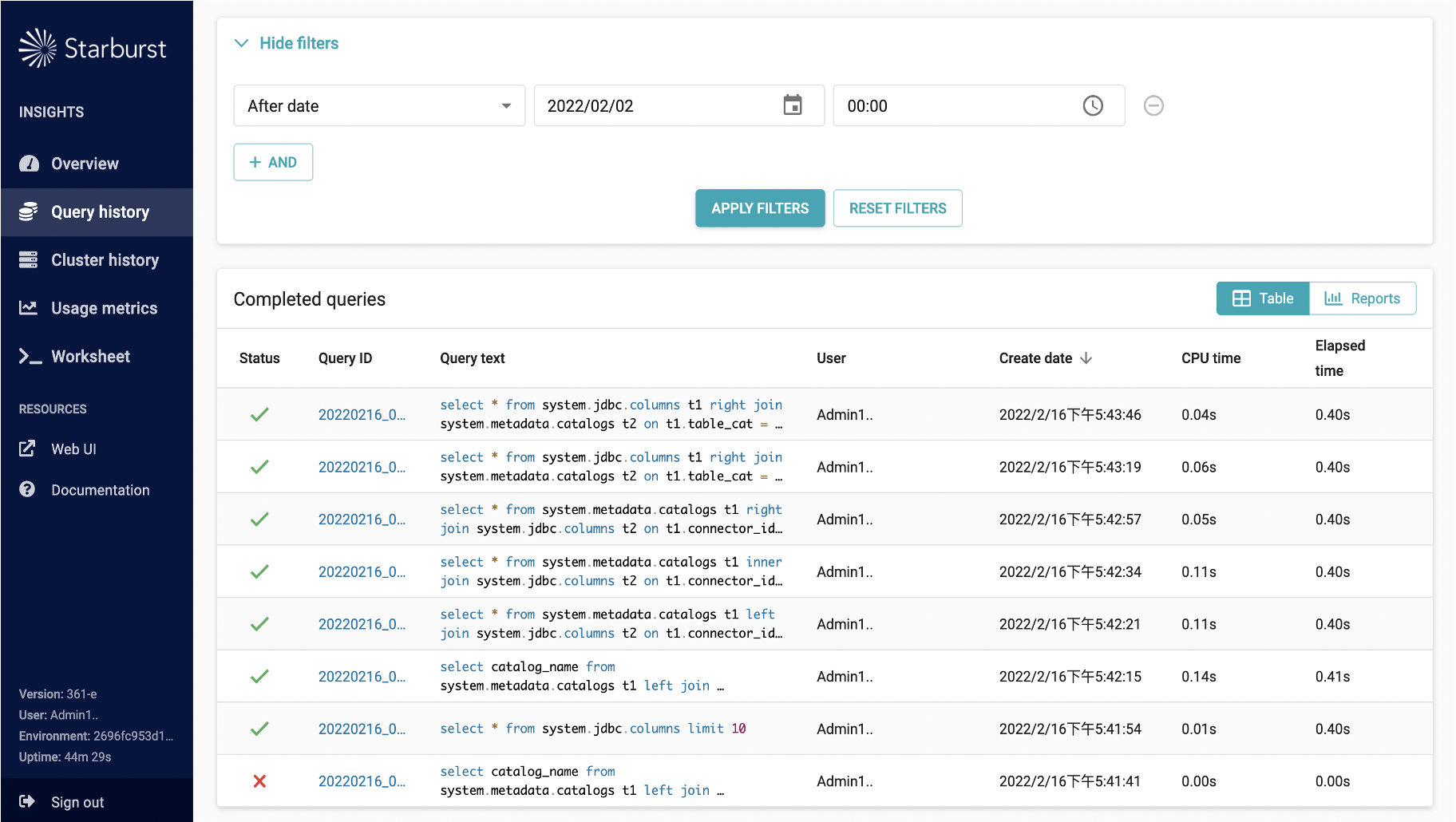
Task: Switch to the Table view tab
Action: (x=1263, y=298)
